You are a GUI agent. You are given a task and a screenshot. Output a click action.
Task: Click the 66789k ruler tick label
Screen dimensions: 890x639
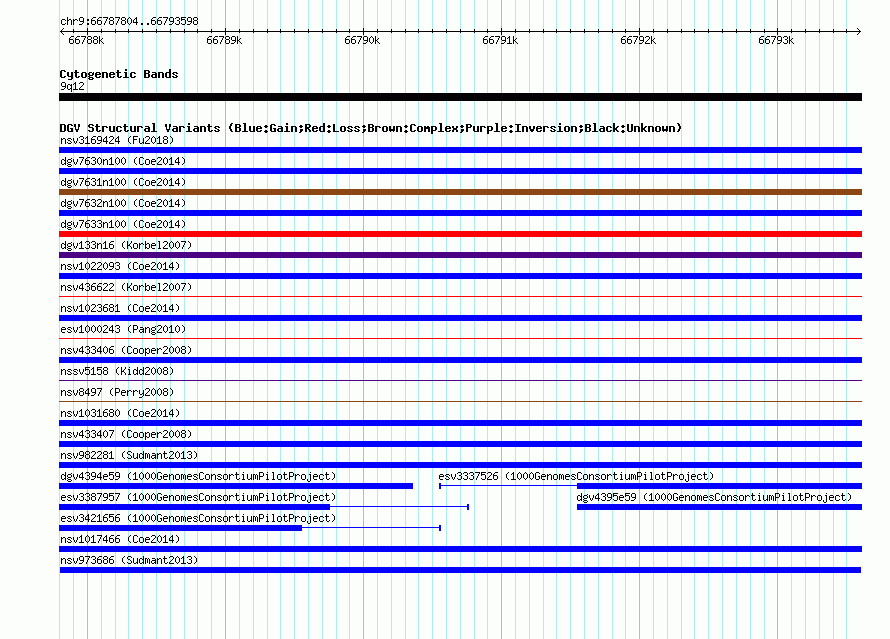[224, 40]
